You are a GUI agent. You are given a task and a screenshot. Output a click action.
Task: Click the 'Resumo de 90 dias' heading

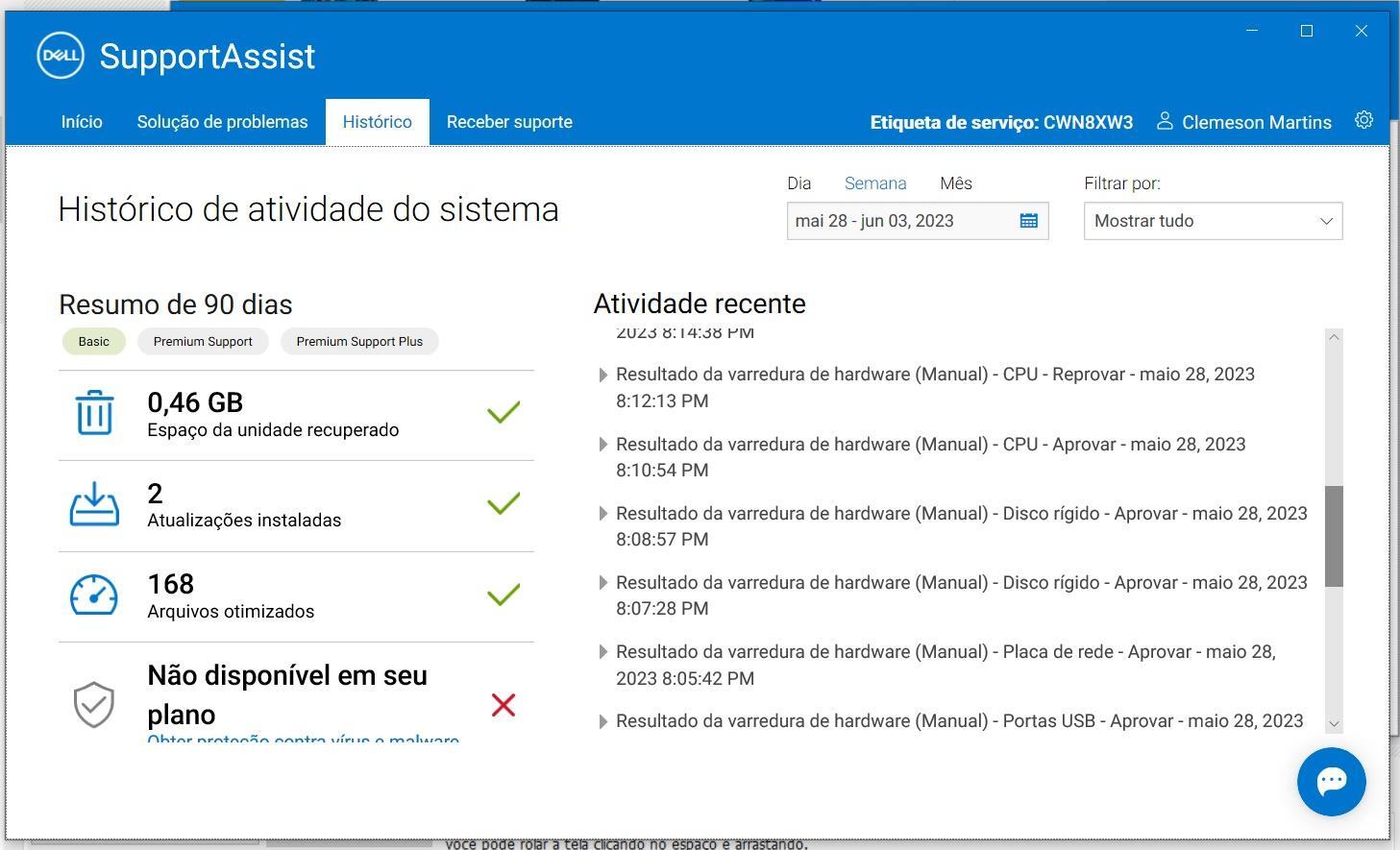coord(176,304)
